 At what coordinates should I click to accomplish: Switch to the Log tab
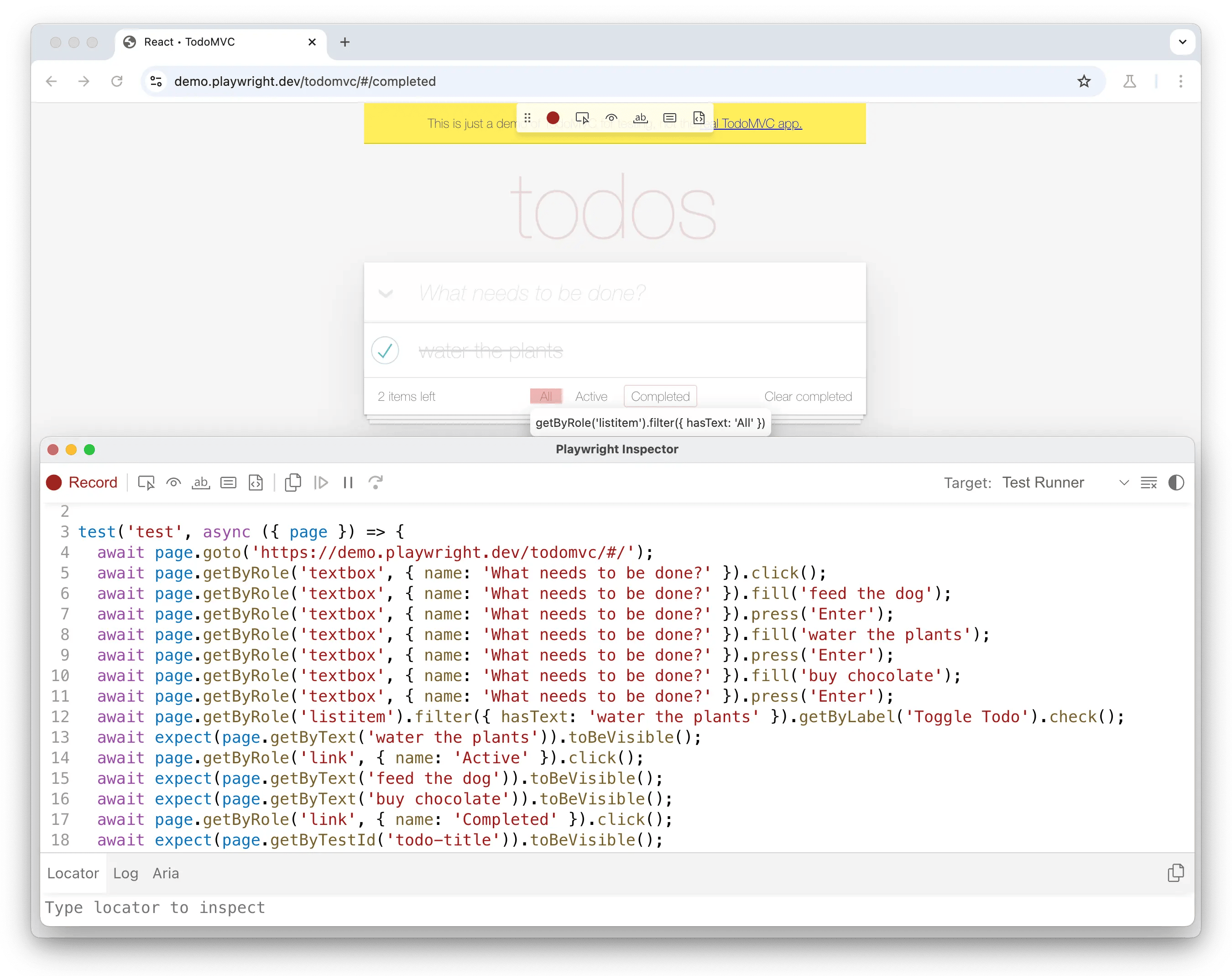tap(125, 873)
